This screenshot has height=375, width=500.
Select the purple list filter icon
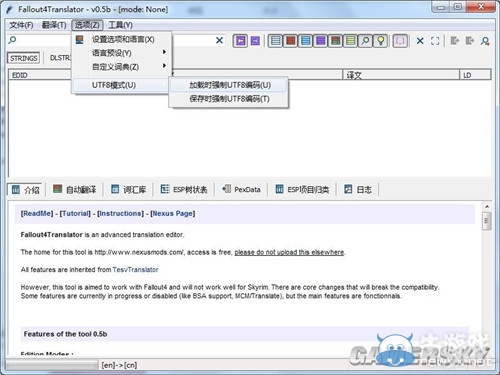[x=321, y=41]
